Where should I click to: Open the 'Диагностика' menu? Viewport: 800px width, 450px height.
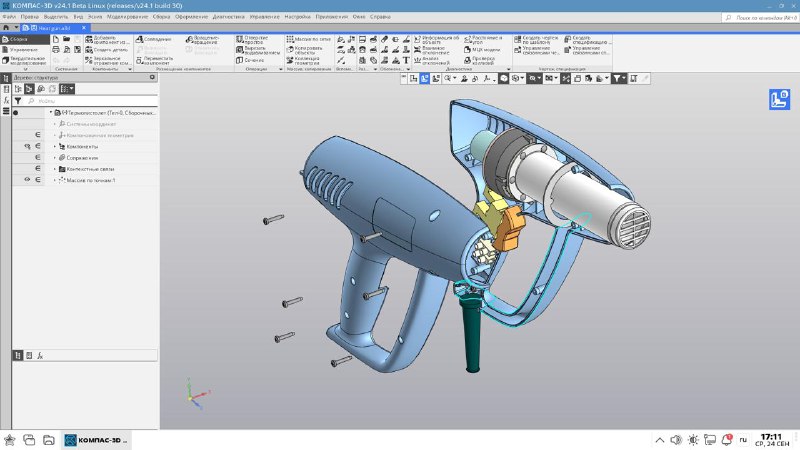pos(228,17)
